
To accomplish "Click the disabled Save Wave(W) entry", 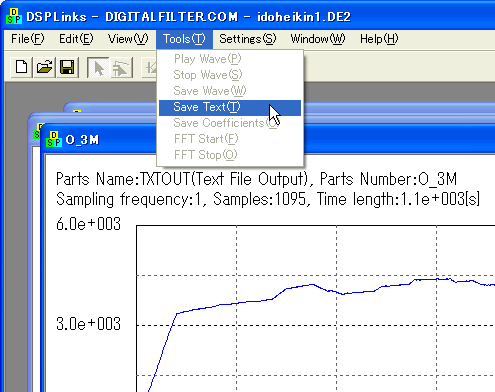I will click(230, 91).
